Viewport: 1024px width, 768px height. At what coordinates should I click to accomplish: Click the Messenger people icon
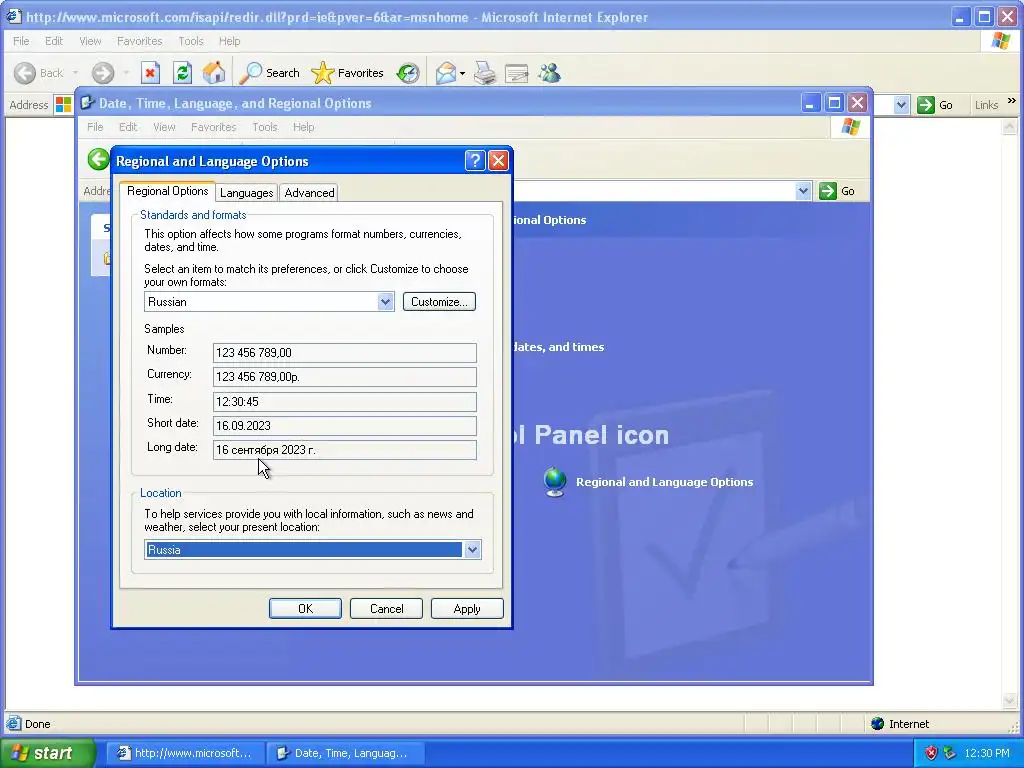[549, 72]
